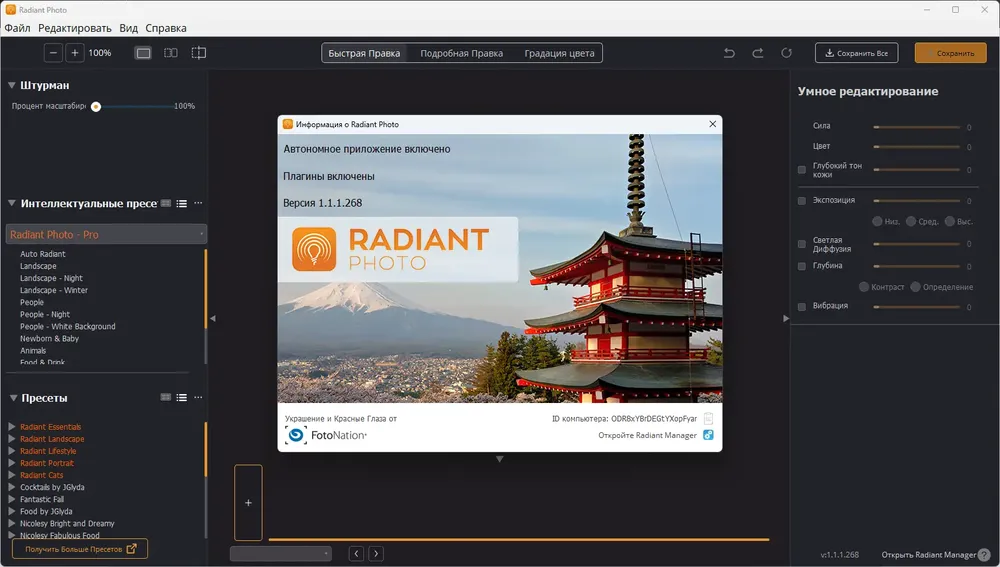
Task: Copy computer ID using the clipboard icon
Action: 708,419
